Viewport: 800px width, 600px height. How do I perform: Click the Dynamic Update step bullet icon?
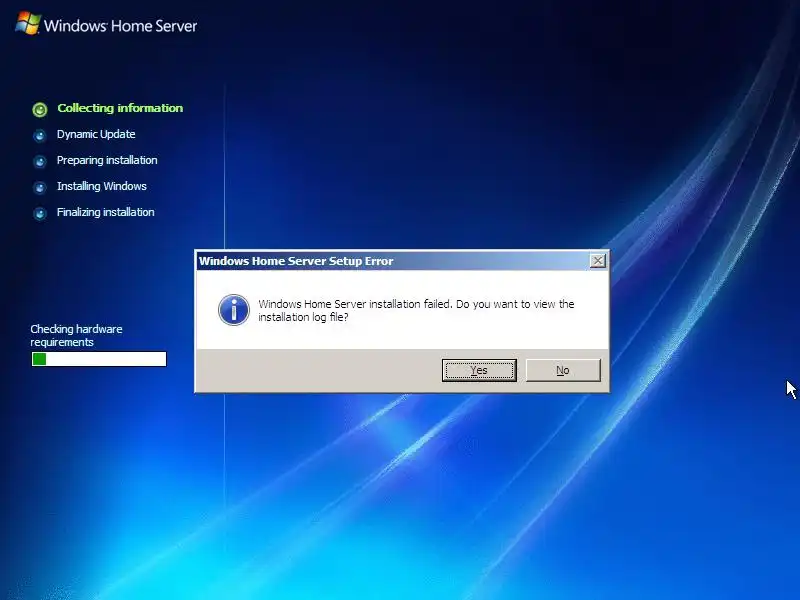click(40, 136)
